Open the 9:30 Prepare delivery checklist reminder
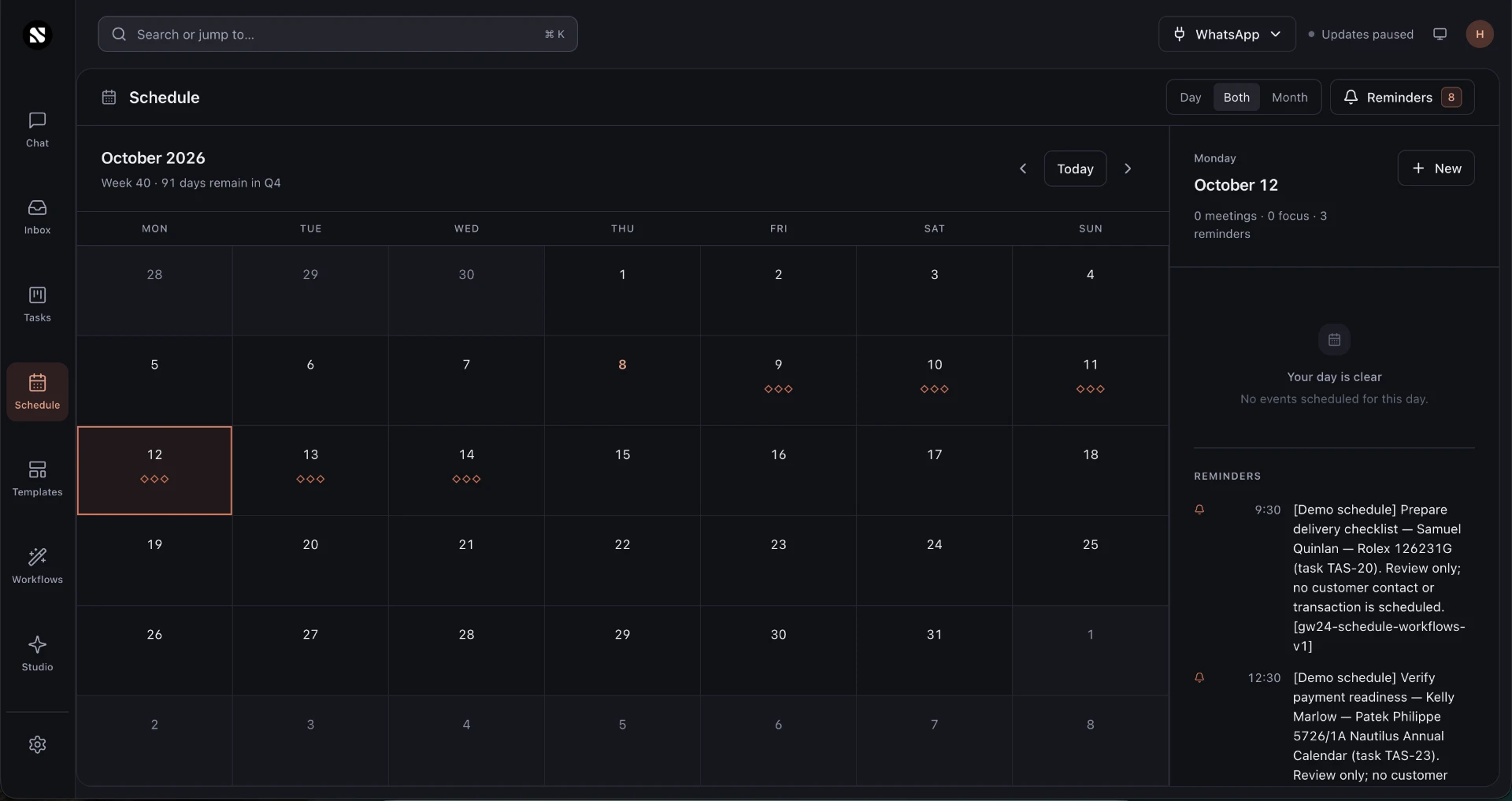Viewport: 1512px width, 801px height. pos(1334,577)
